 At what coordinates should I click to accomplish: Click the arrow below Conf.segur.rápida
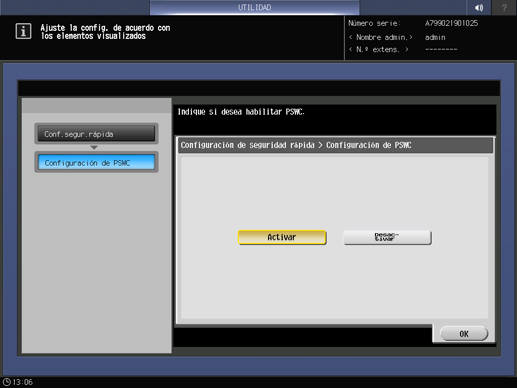point(94,147)
